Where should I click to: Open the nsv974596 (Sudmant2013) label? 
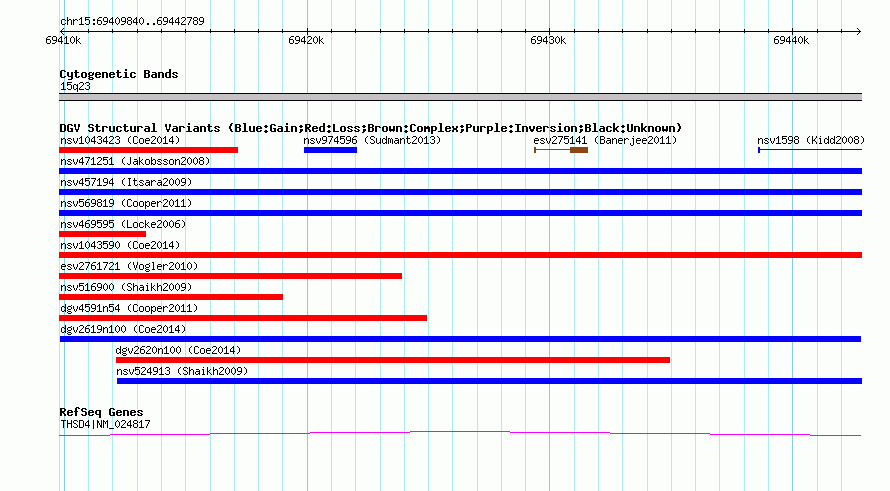pyautogui.click(x=372, y=140)
